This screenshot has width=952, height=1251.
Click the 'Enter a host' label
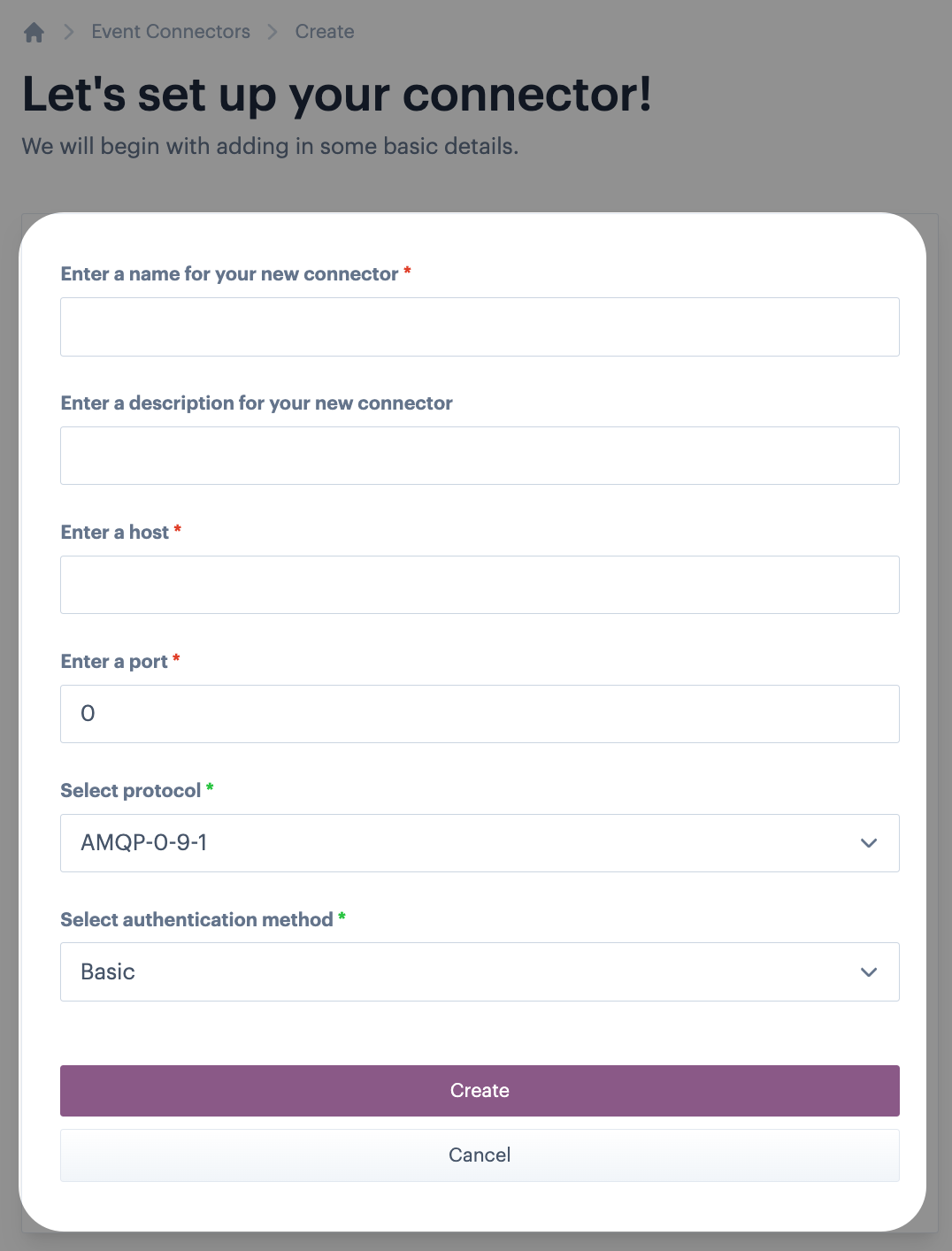pos(114,533)
